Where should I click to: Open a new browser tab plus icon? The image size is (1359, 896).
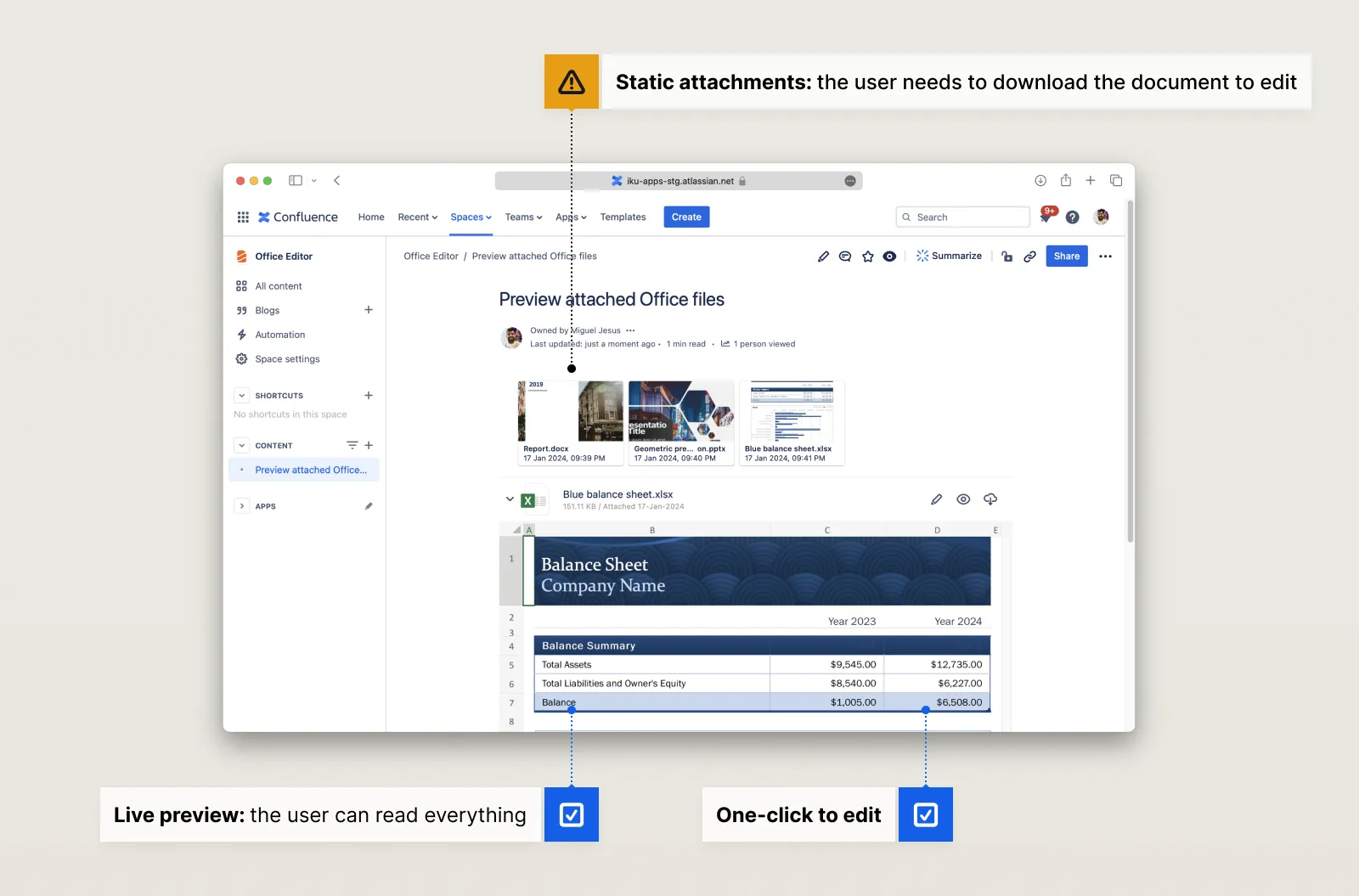(1091, 181)
